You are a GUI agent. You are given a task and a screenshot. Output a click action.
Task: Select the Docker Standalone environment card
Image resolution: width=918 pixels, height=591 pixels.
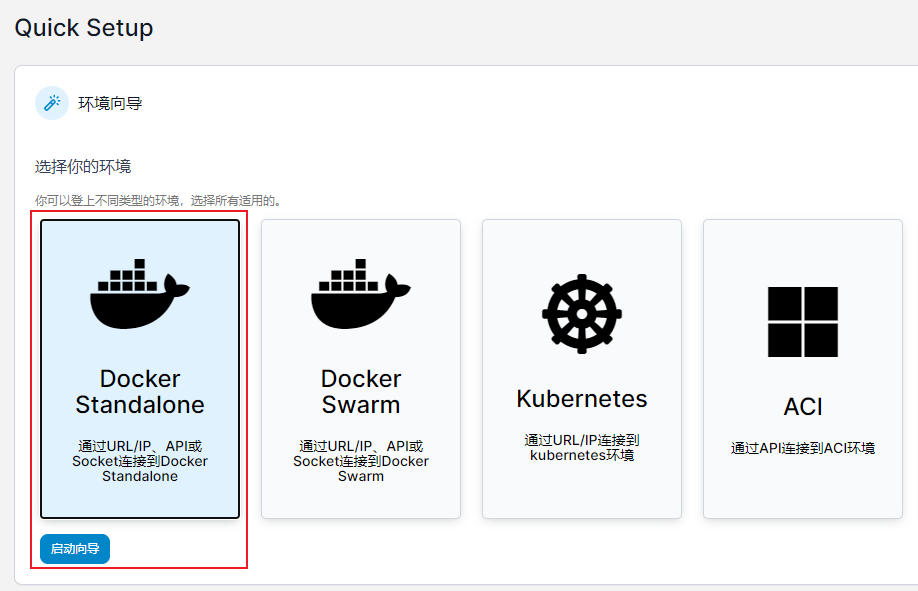tap(140, 369)
